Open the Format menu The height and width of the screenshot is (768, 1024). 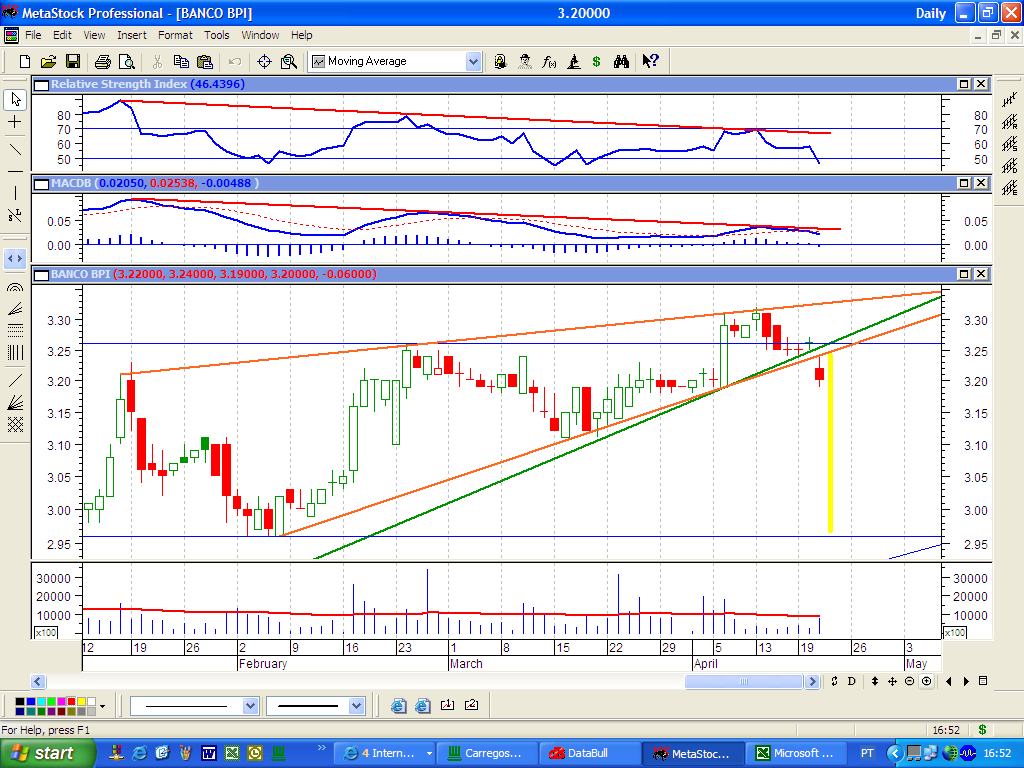click(x=175, y=35)
